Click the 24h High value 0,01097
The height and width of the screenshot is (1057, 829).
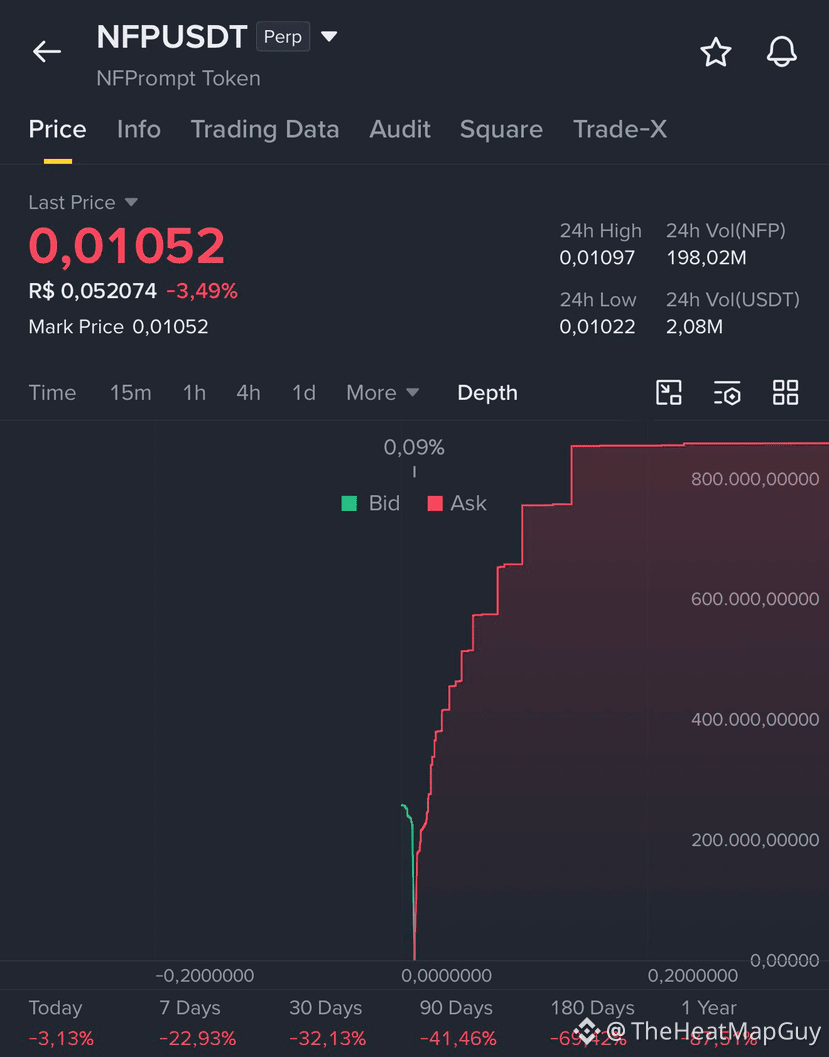tap(597, 258)
